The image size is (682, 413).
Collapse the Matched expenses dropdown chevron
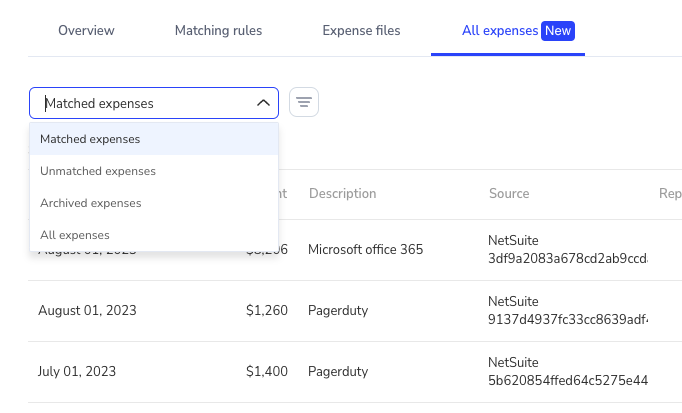point(263,103)
